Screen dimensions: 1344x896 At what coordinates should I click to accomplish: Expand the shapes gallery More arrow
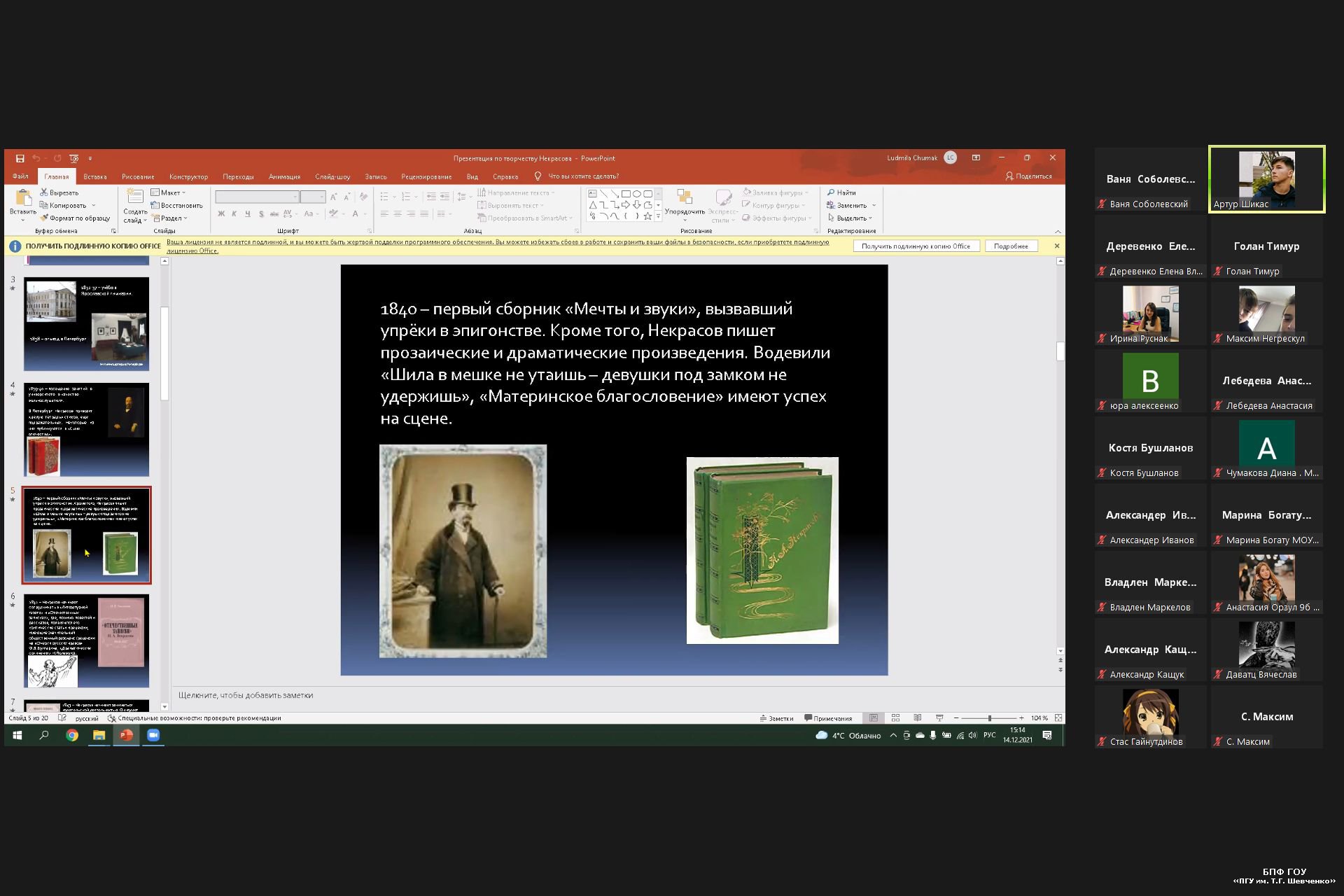(658, 216)
